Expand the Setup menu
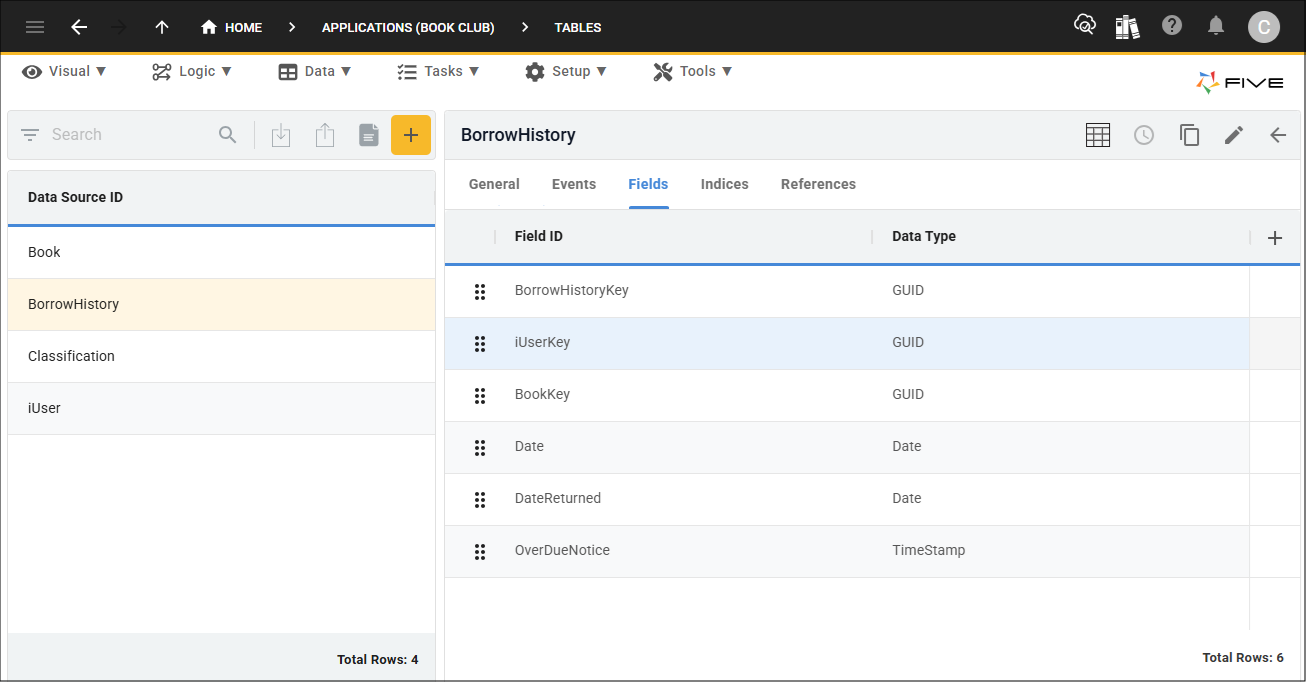The height and width of the screenshot is (682, 1306). (x=566, y=71)
